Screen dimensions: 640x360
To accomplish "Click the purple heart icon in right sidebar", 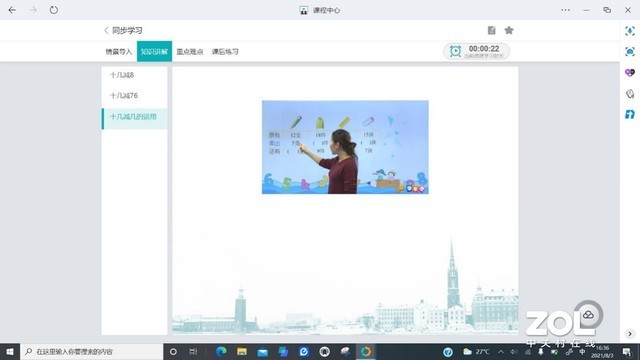I will point(630,73).
